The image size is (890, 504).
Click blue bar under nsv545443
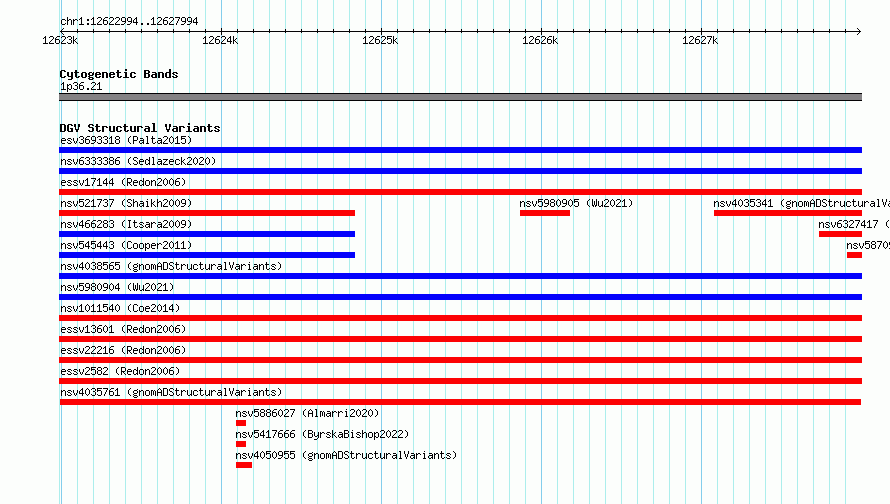[x=207, y=255]
